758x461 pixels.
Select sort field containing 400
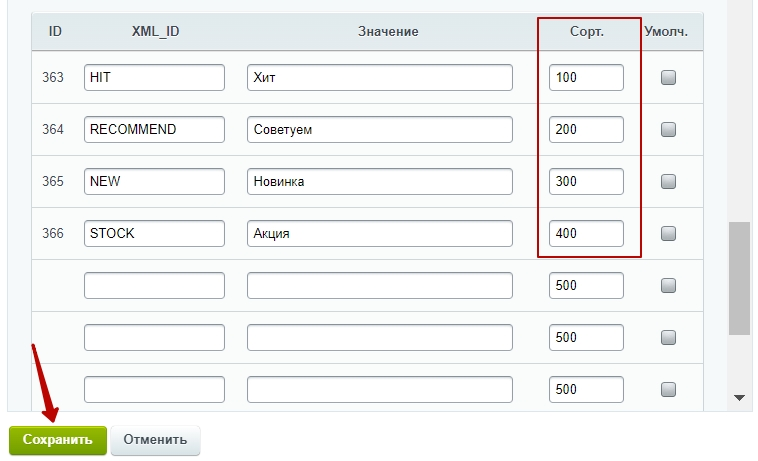click(586, 233)
